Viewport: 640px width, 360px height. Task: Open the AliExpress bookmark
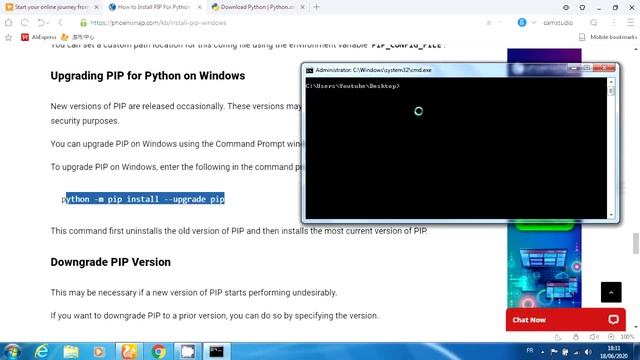39,37
